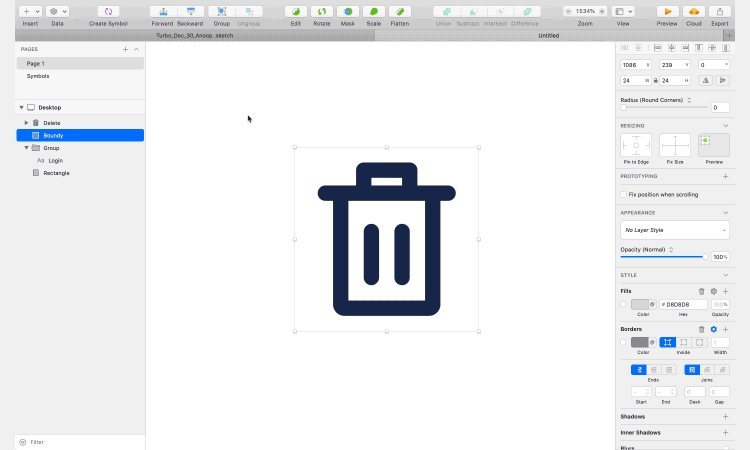Add a new Shadow with plus
Image resolution: width=750 pixels, height=450 pixels.
tap(726, 417)
